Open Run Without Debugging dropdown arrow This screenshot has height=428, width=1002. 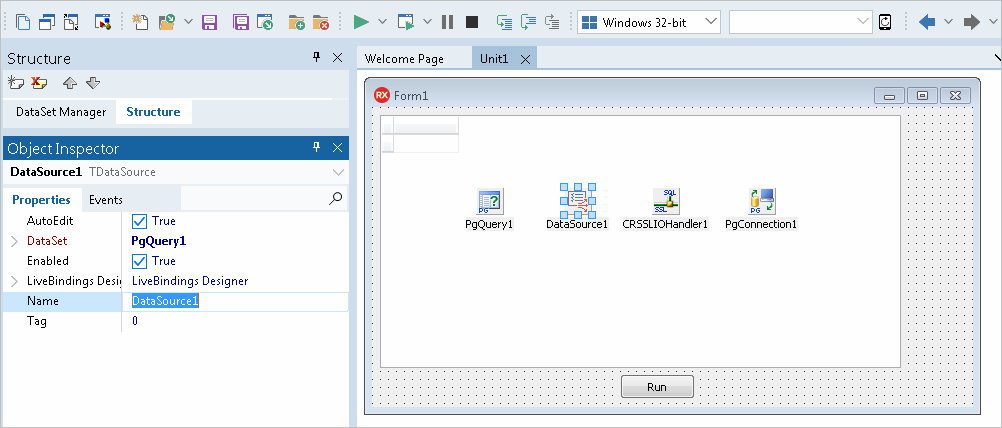[427, 22]
